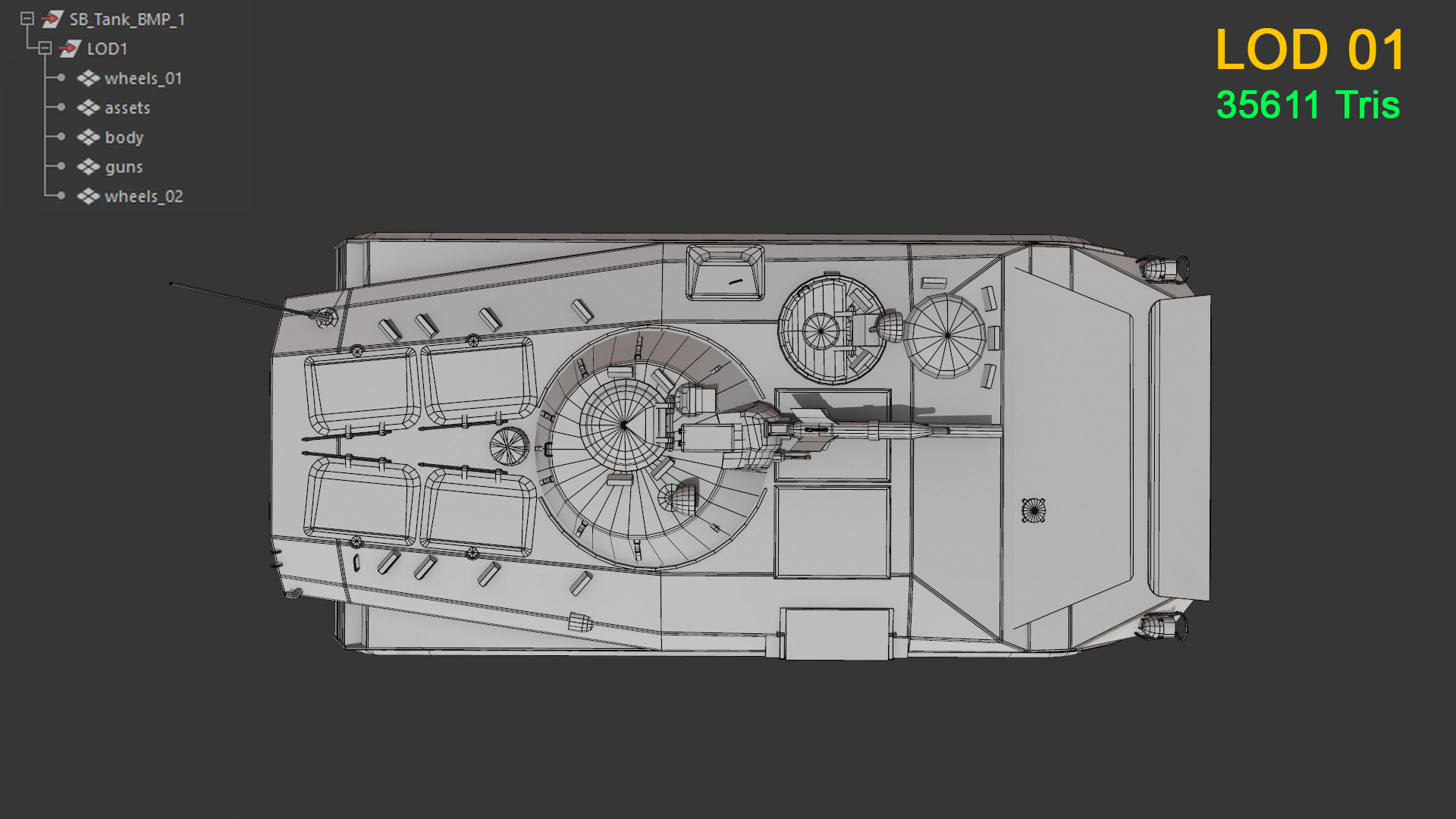Viewport: 1456px width, 819px height.
Task: Select the wheels_02 label in outliner
Action: click(143, 196)
